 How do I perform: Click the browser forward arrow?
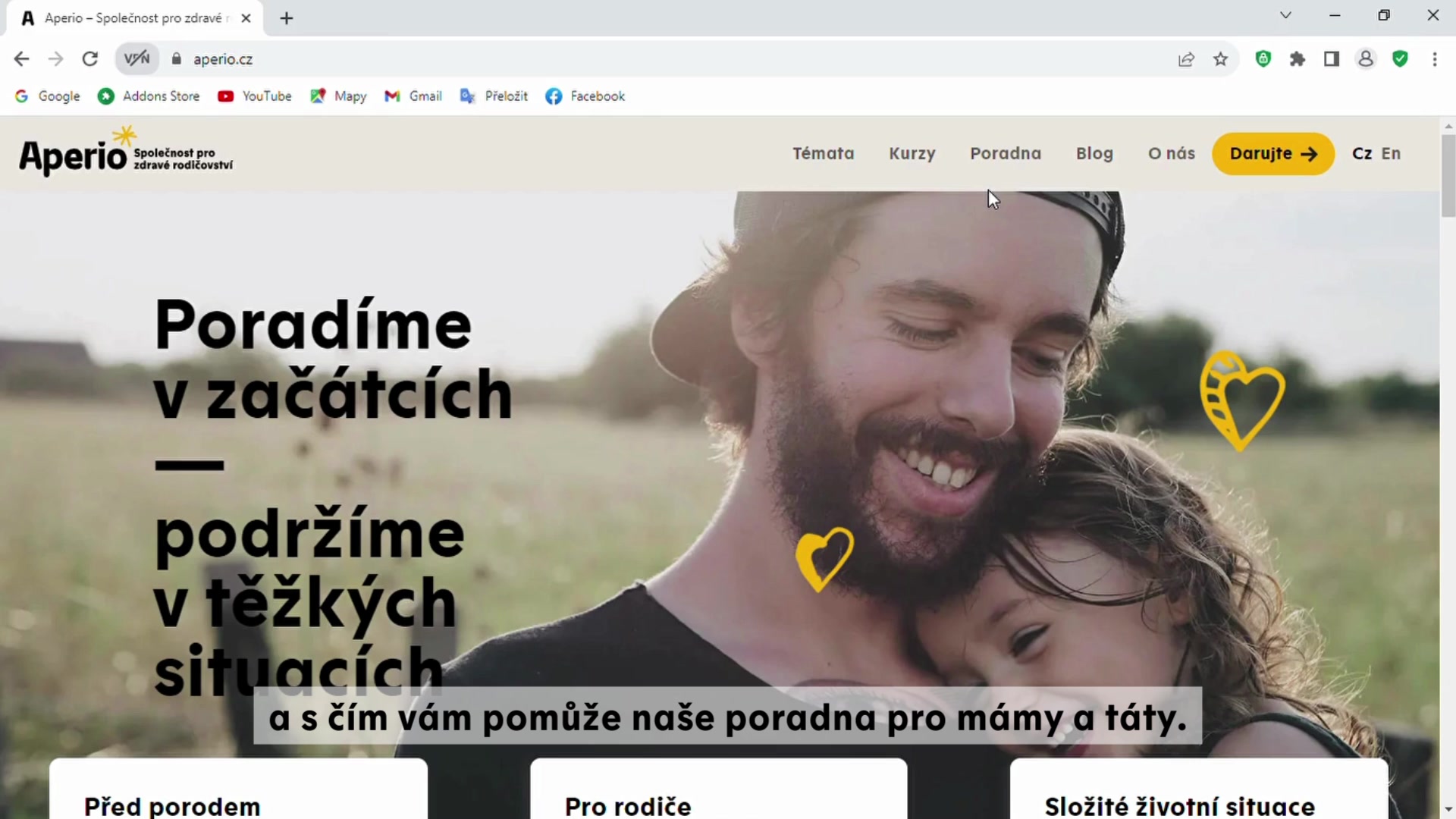click(x=55, y=59)
